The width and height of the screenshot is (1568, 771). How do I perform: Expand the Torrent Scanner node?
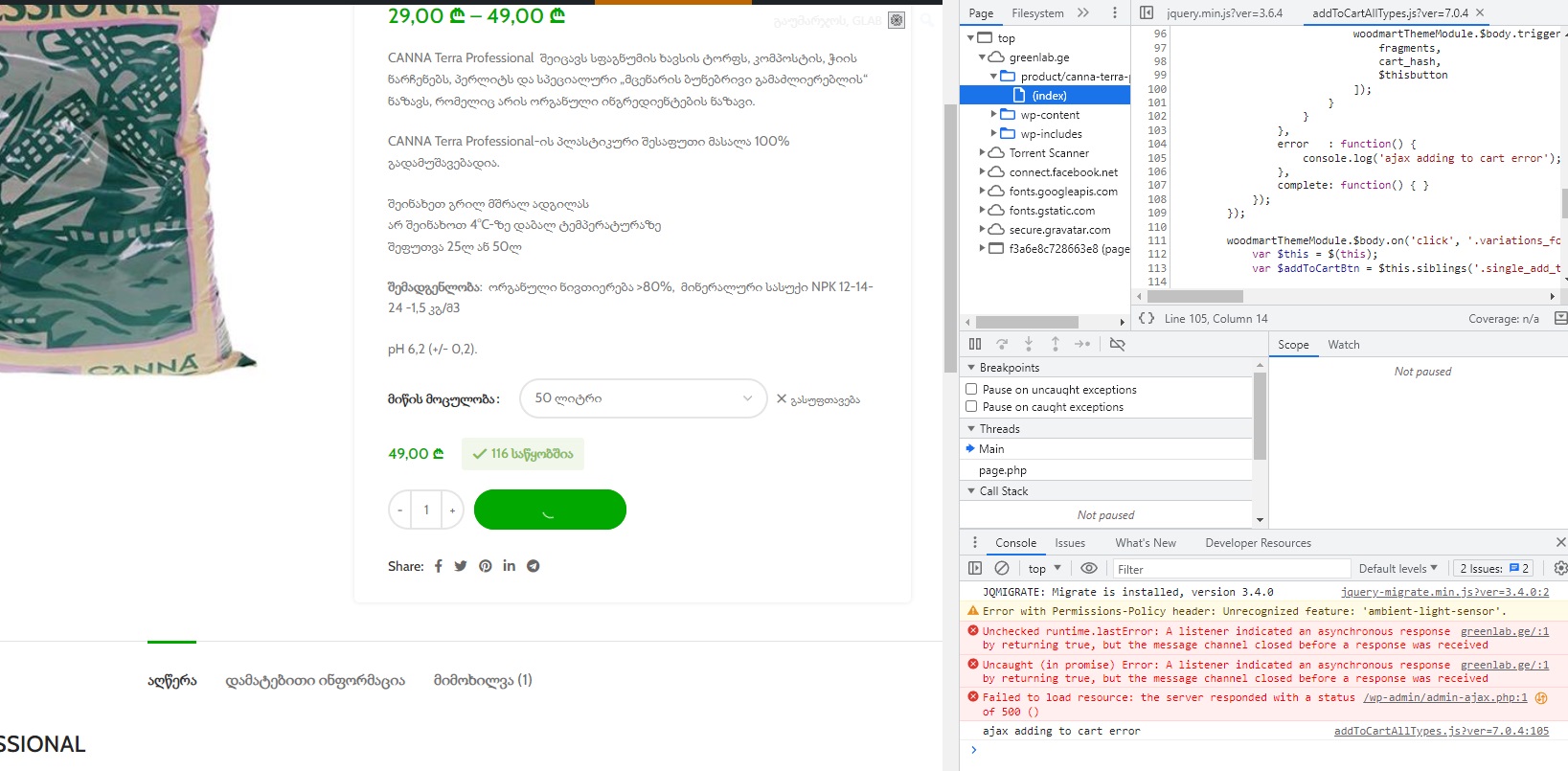tap(982, 153)
